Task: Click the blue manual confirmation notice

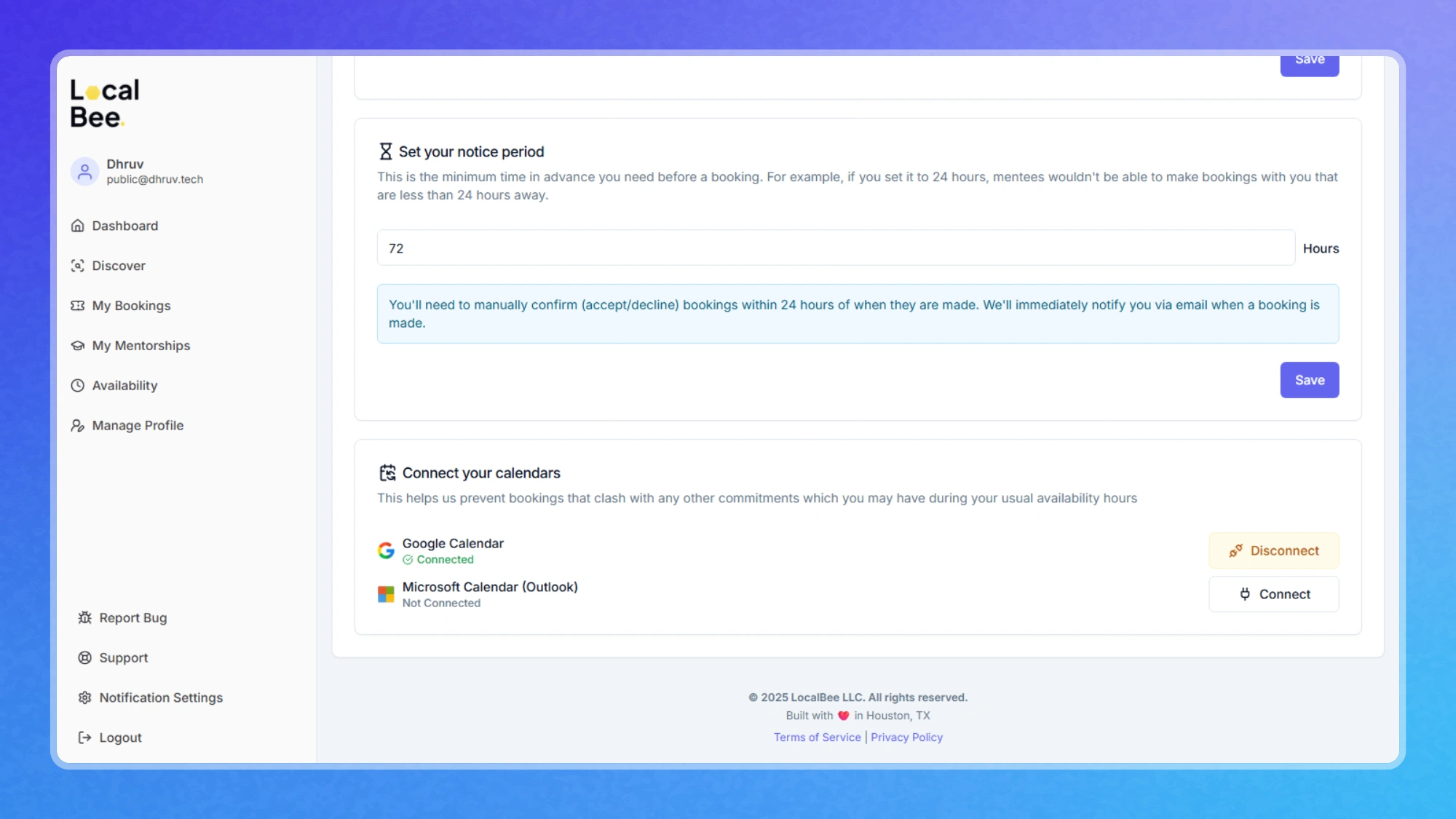Action: [858, 314]
